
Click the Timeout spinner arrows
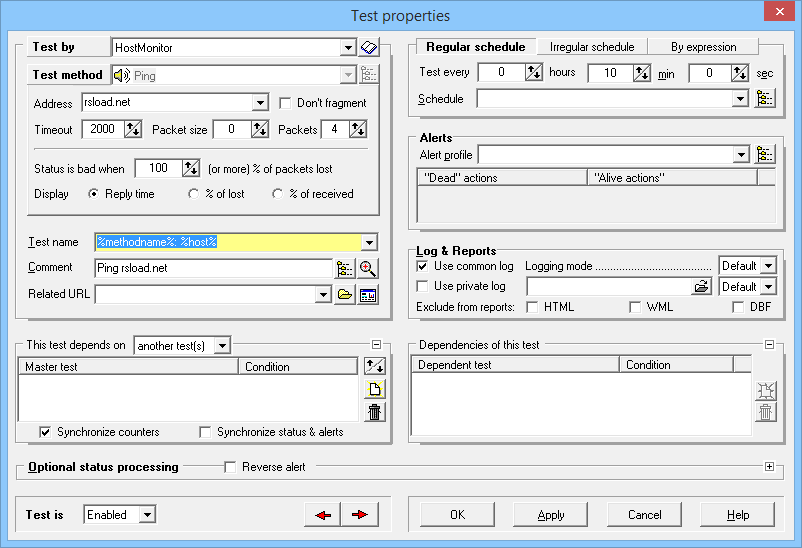(132, 129)
